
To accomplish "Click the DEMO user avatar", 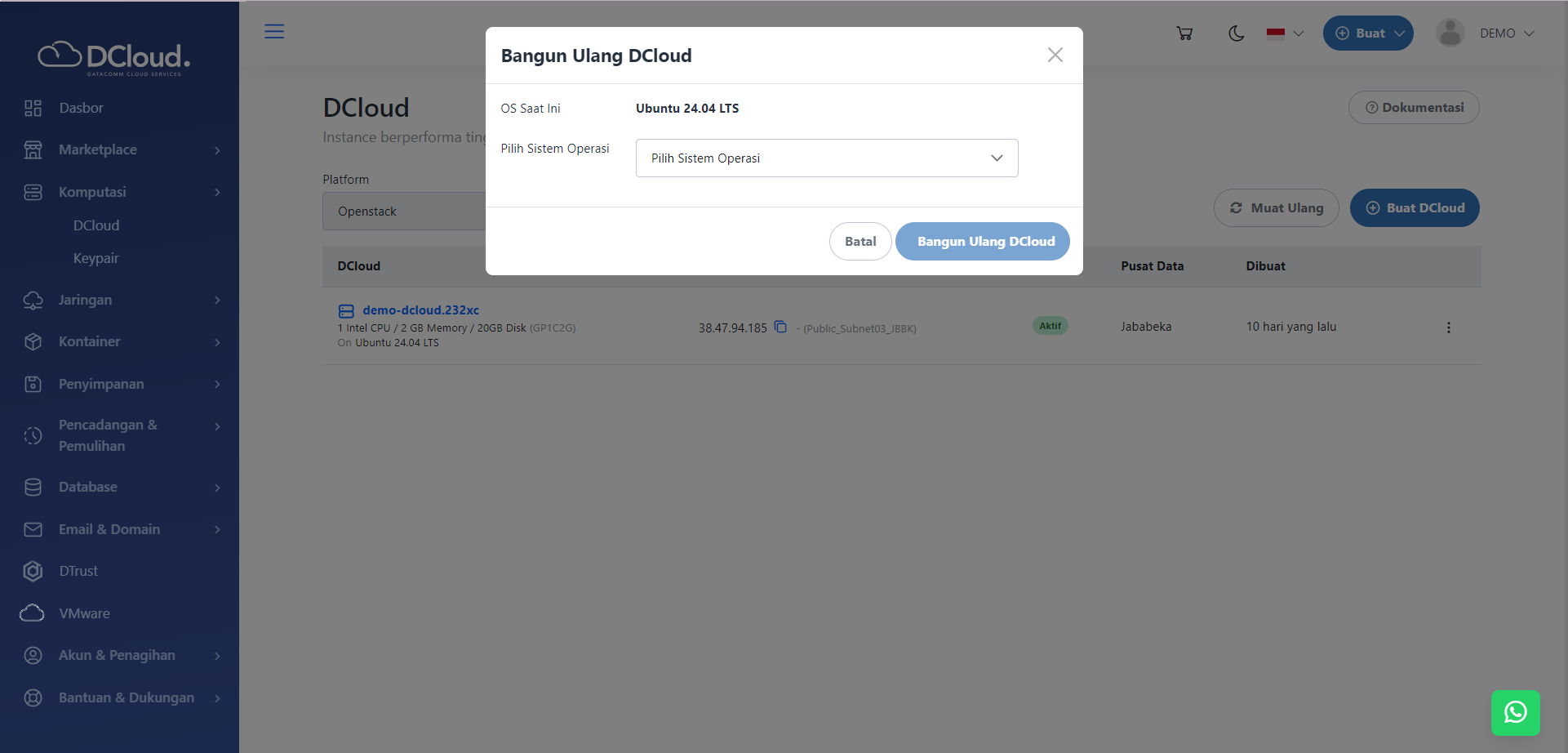I will tap(1450, 33).
